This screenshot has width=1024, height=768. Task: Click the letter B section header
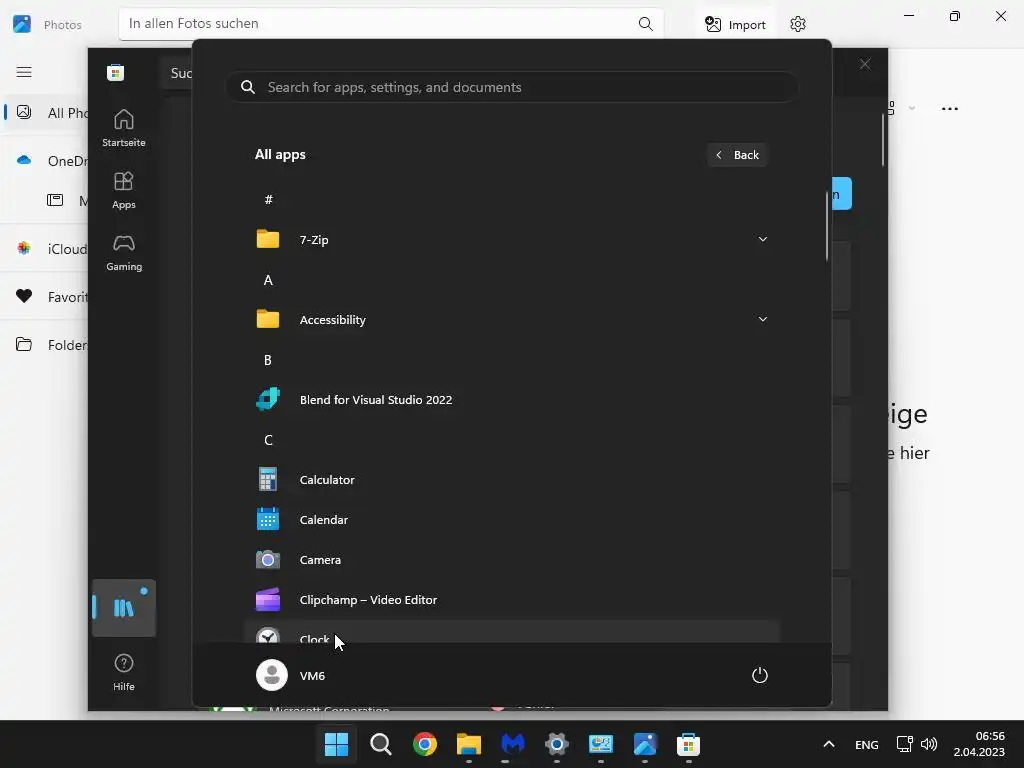click(x=268, y=360)
